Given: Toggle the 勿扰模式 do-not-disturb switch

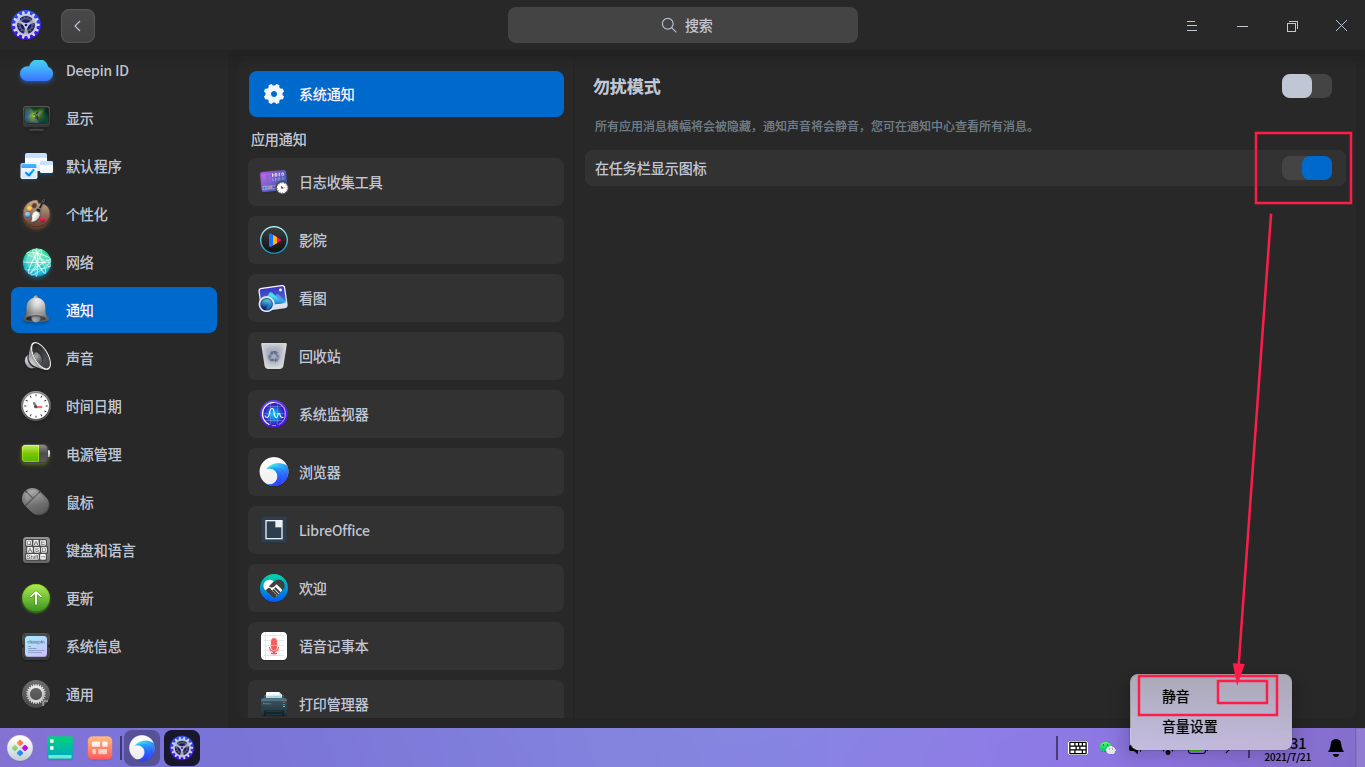Looking at the screenshot, I should 1307,86.
